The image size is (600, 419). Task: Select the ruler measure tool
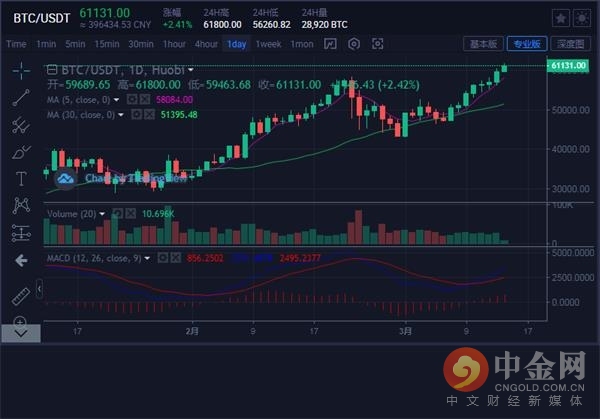pos(21,296)
